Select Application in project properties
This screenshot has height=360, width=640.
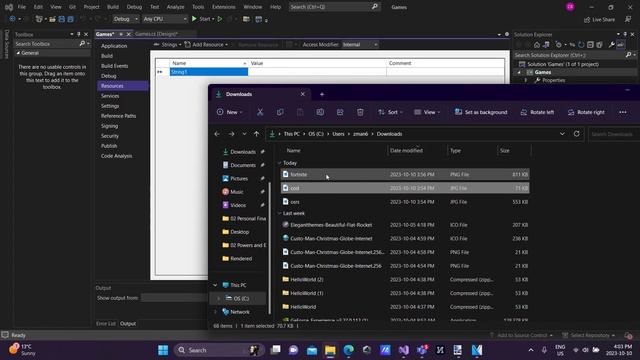tap(114, 46)
